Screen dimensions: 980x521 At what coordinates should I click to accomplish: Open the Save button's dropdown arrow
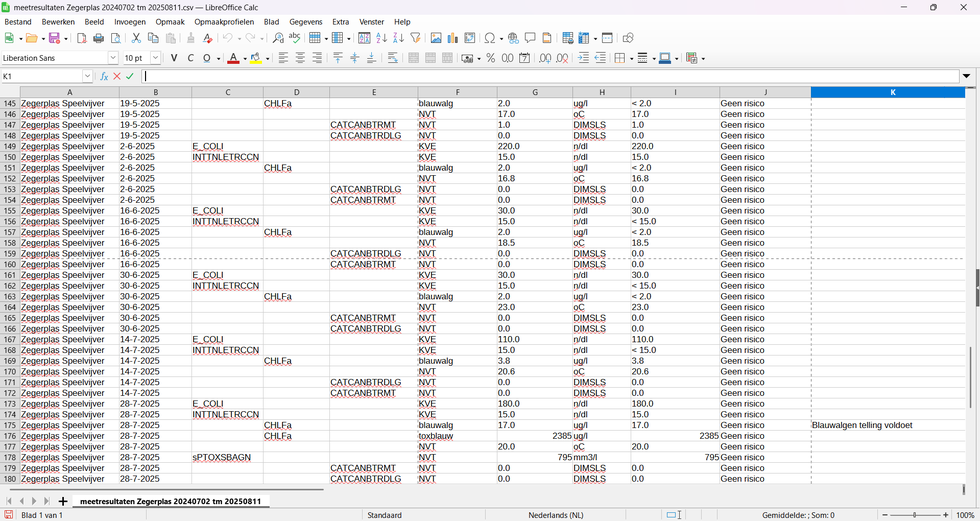click(x=66, y=39)
